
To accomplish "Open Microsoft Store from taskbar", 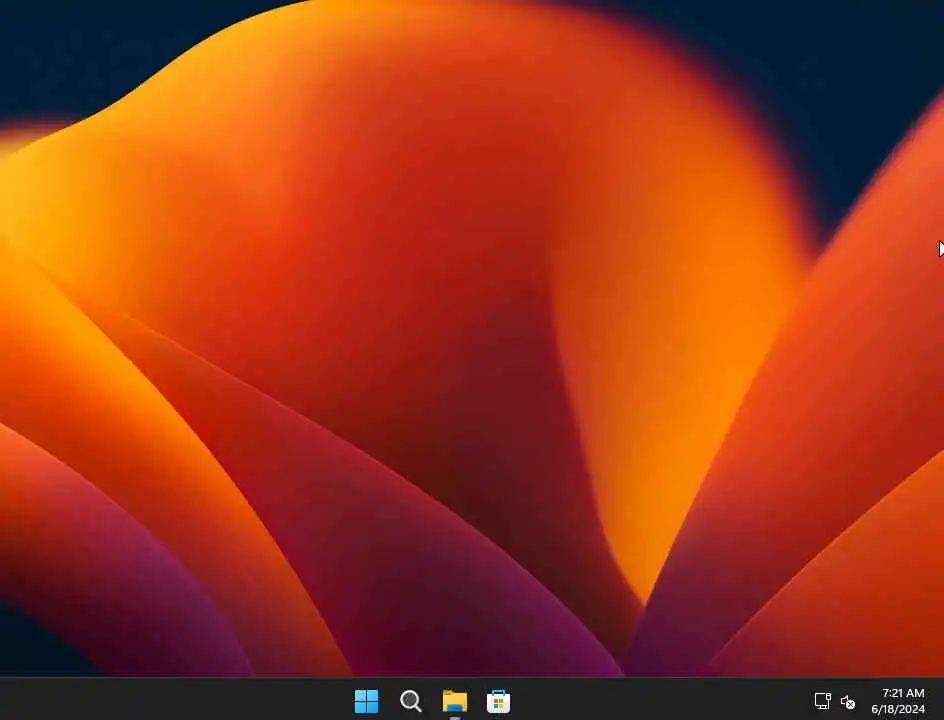I will [x=498, y=701].
